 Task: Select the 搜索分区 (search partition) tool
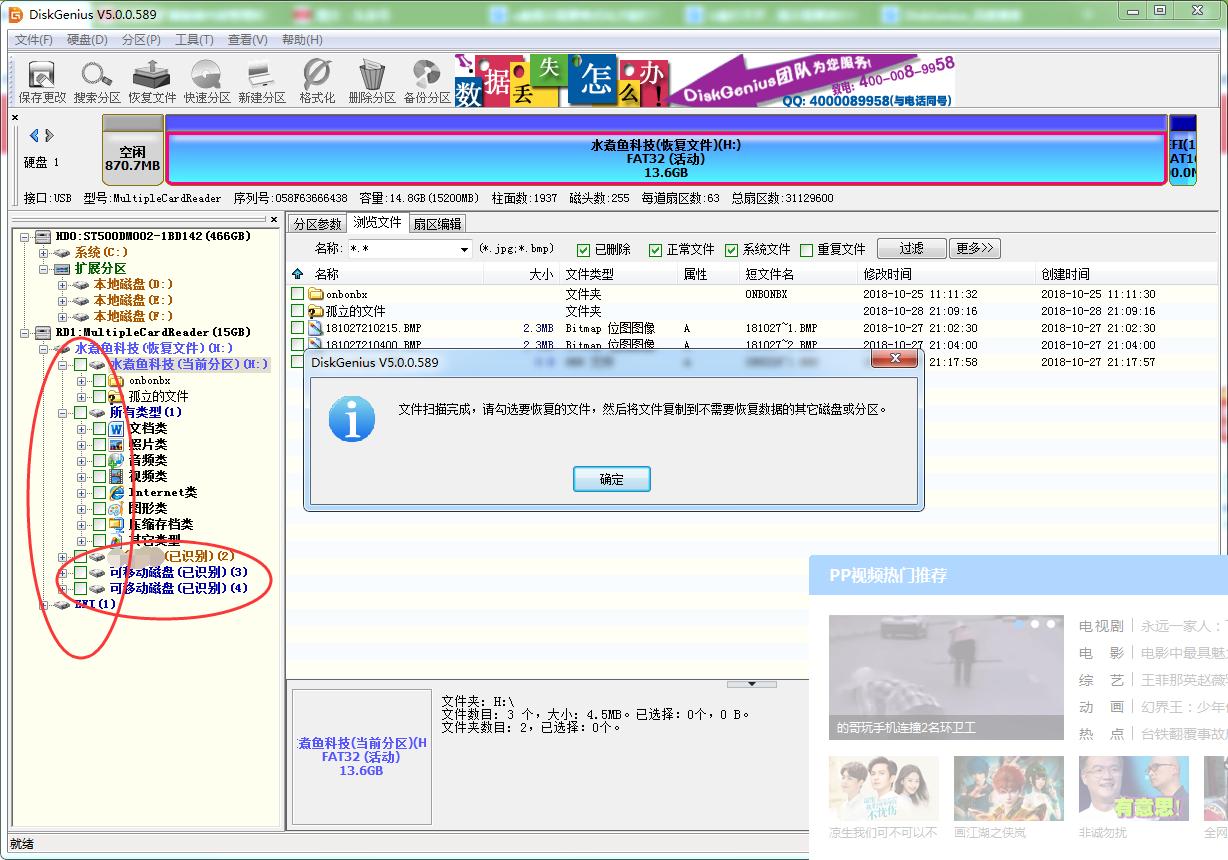point(96,80)
